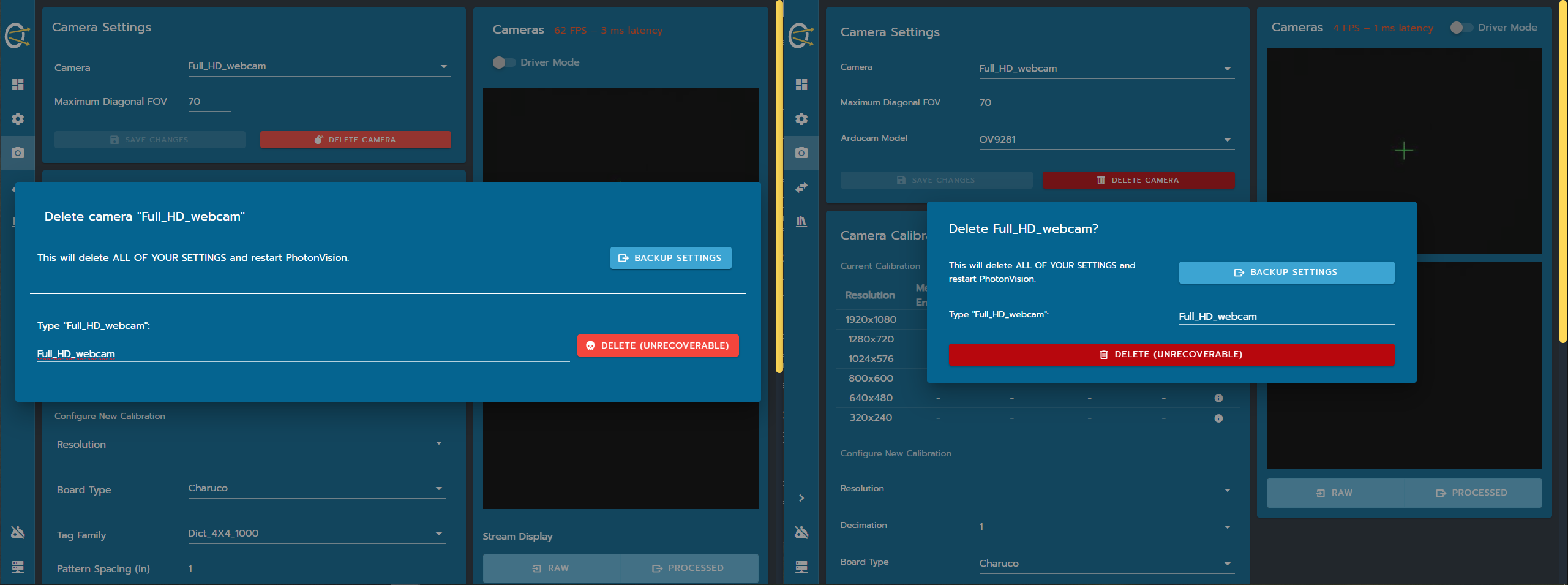Click the Pattern Spacing (in) input field

click(x=209, y=569)
